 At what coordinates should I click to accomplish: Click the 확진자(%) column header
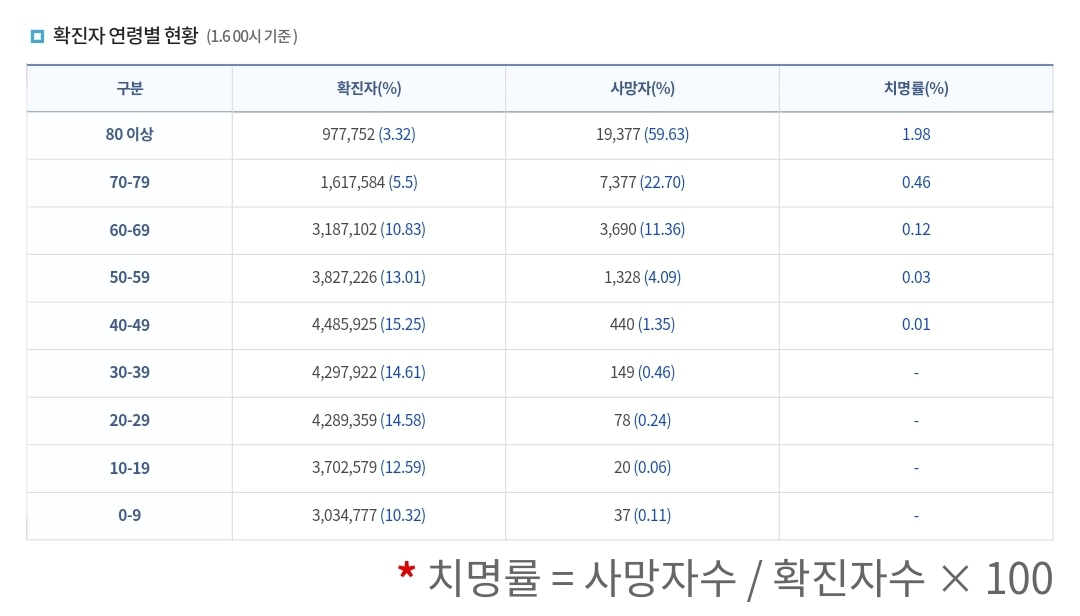tap(368, 88)
